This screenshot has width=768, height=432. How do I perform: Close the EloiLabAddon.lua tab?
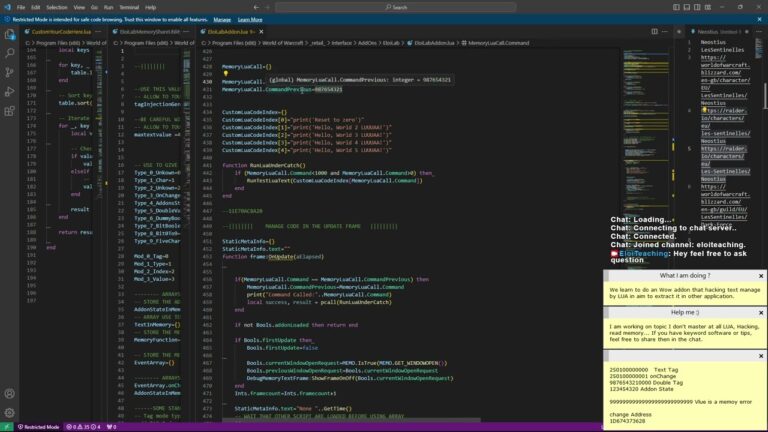(261, 32)
